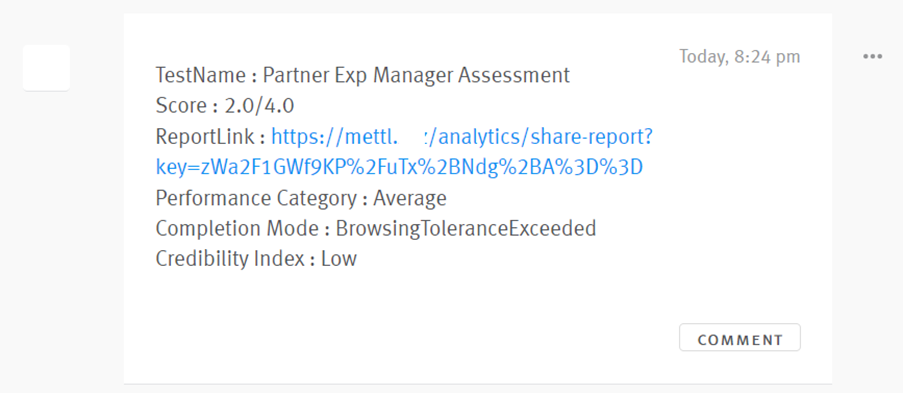Click the key=zWa2F1GWf9KP link portion
Viewport: 903px width, 393px height.
pos(399,168)
